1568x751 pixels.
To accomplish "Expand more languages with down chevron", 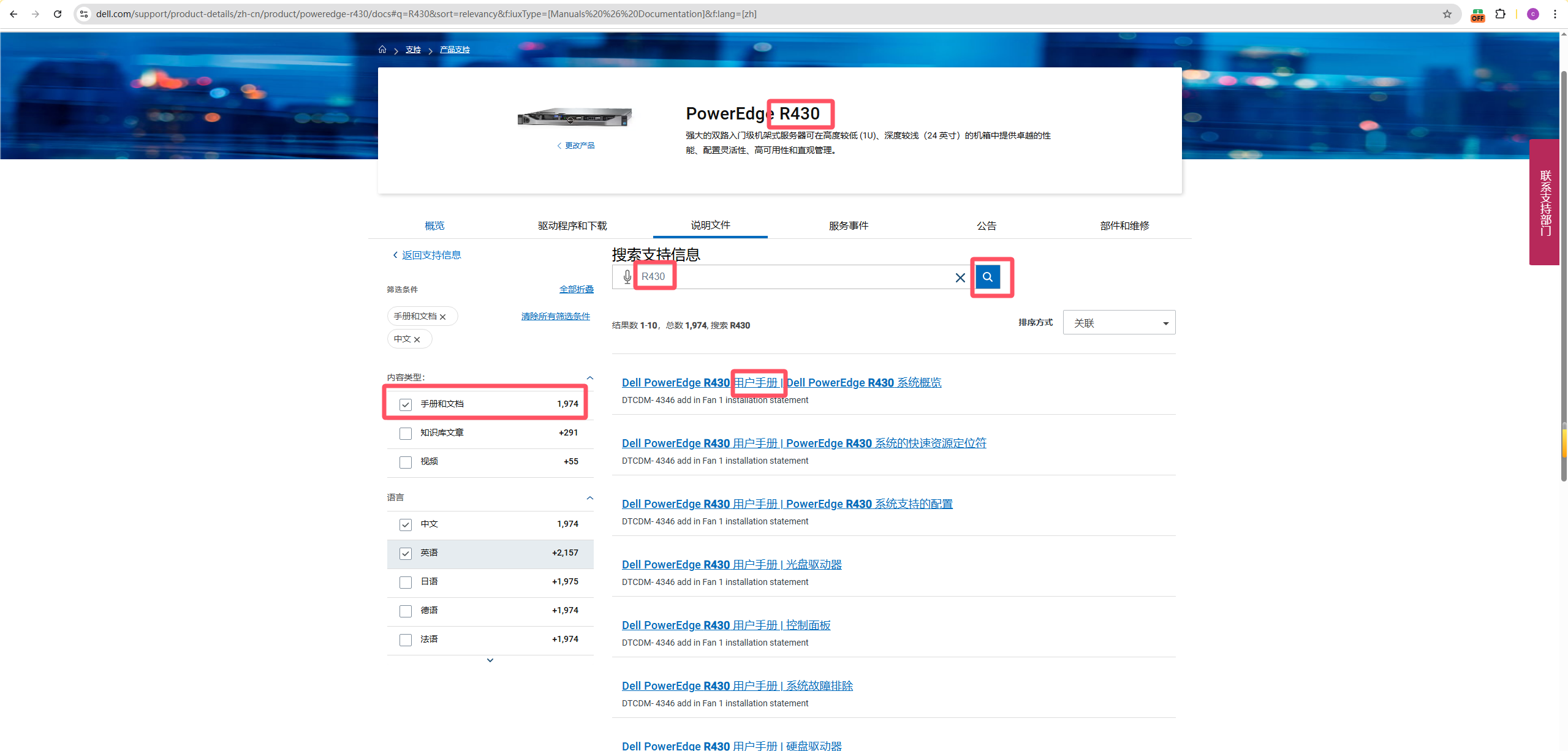I will tap(490, 660).
